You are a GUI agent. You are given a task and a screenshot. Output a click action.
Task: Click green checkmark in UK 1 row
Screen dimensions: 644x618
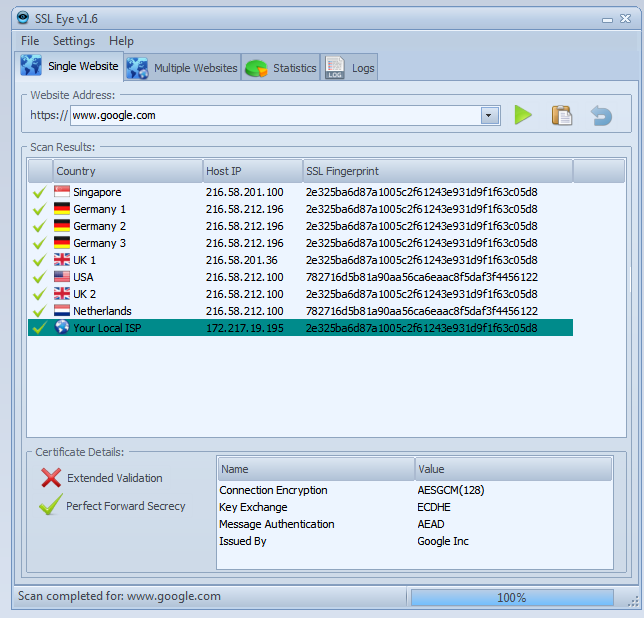click(x=39, y=260)
